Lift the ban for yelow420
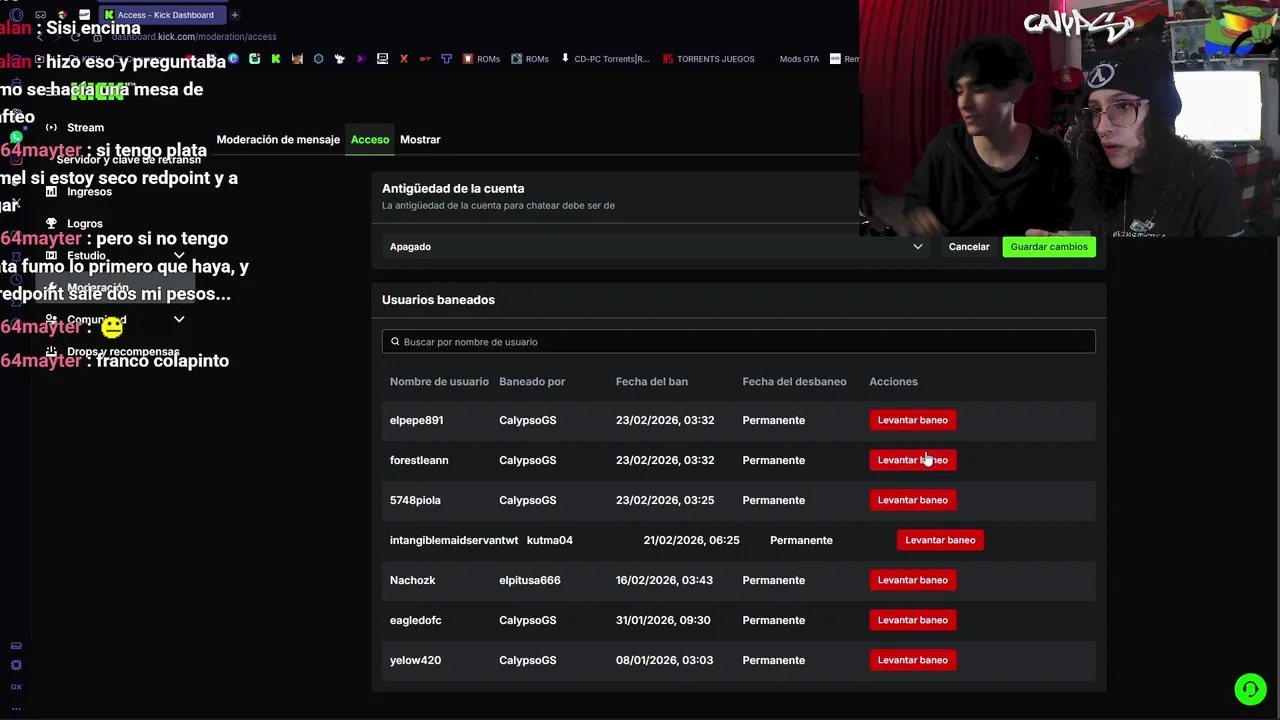 point(912,660)
